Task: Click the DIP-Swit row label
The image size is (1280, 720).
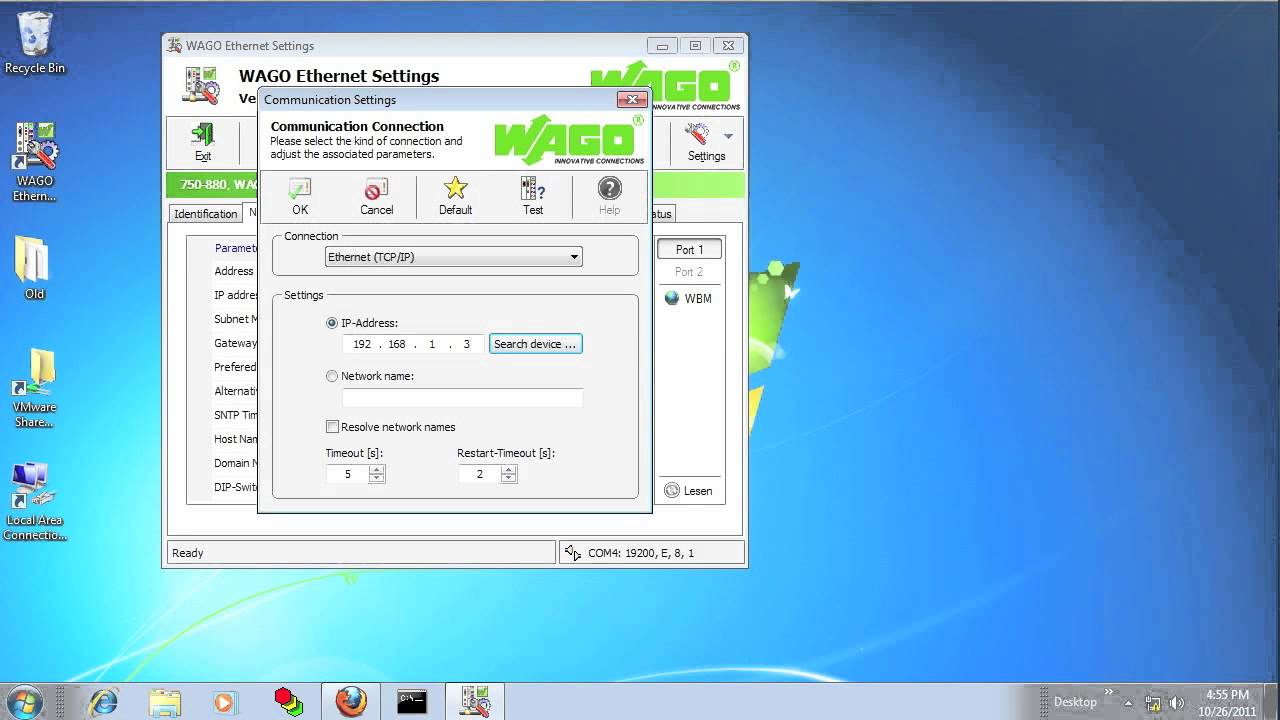Action: [235, 487]
